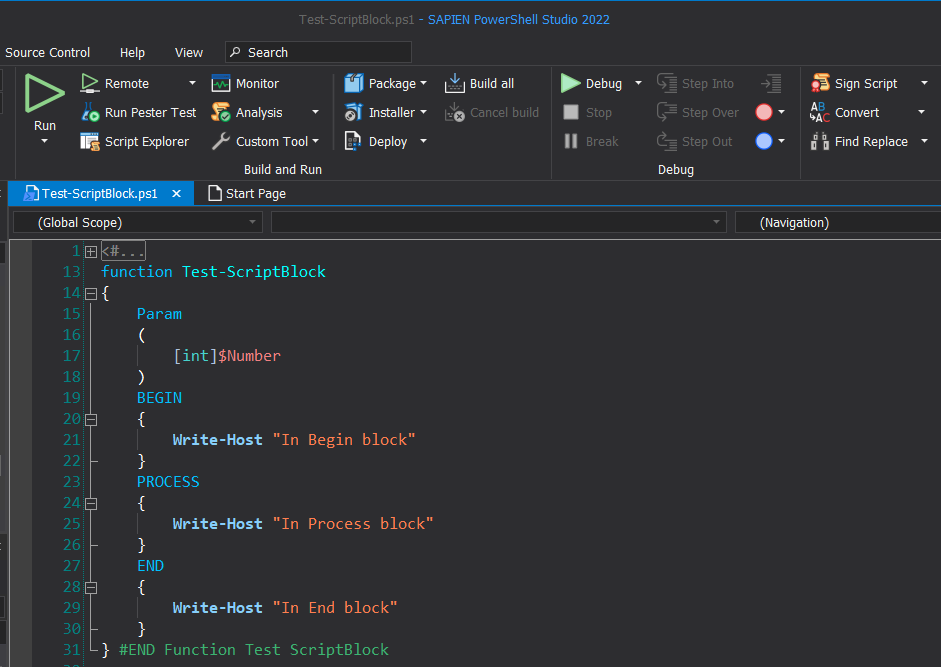This screenshot has height=667, width=941.
Task: Click the Test-ScriptBlock function name in code
Action: click(x=254, y=272)
